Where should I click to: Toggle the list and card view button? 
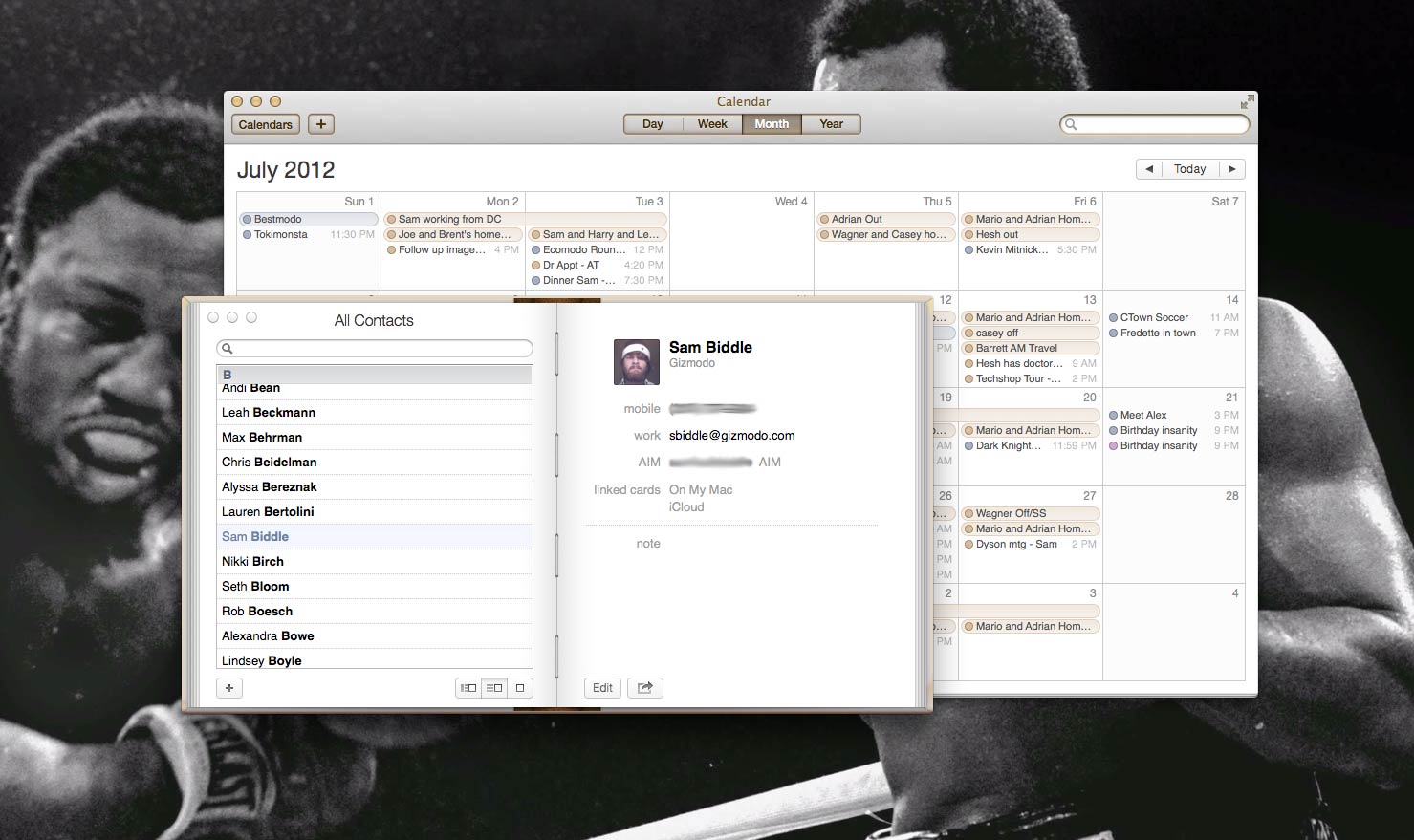pyautogui.click(x=494, y=688)
